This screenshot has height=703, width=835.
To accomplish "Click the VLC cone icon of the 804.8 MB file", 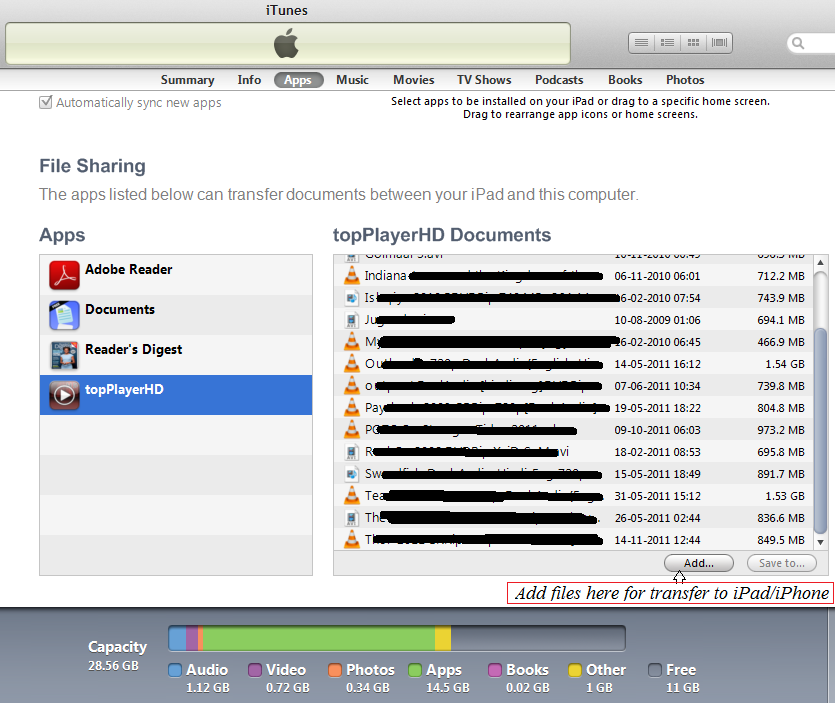I will pos(351,407).
